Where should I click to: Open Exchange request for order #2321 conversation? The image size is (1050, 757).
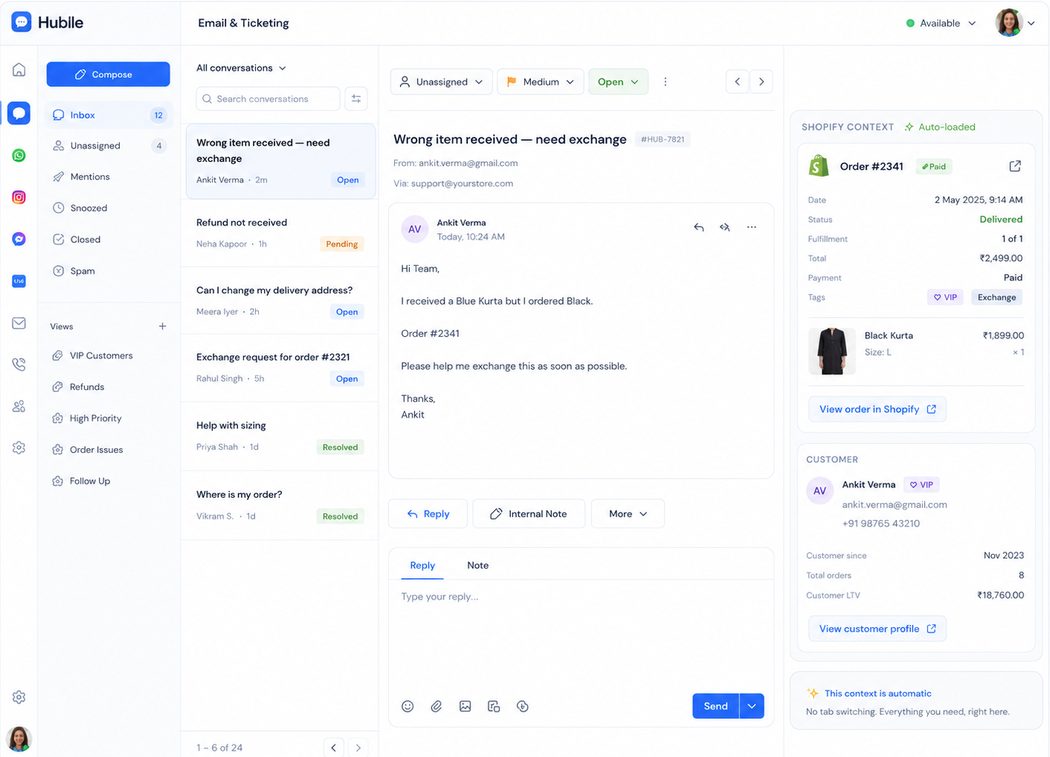pyautogui.click(x=281, y=368)
